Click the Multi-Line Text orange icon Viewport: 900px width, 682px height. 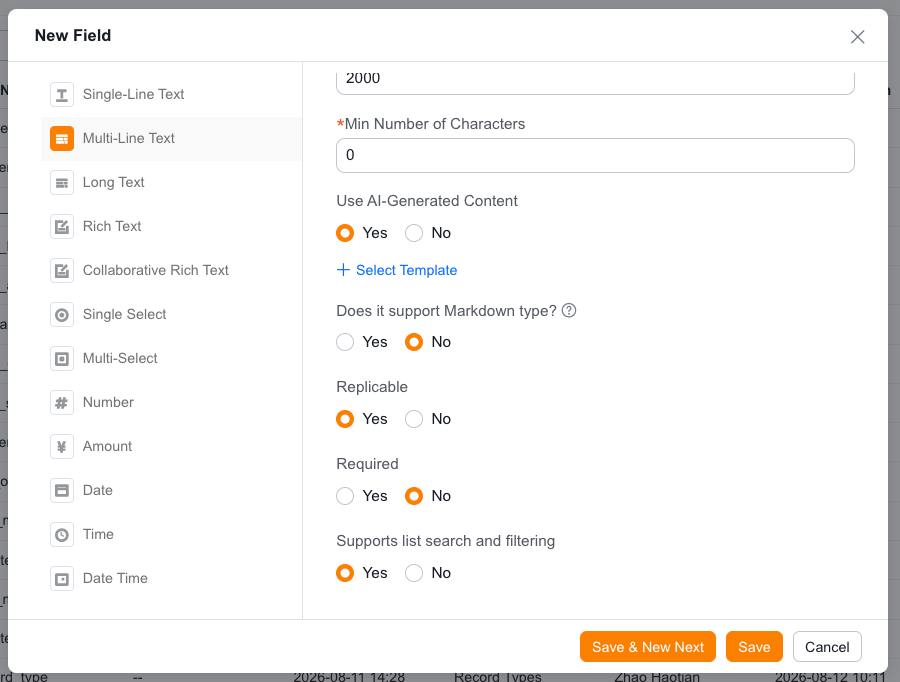click(x=62, y=138)
